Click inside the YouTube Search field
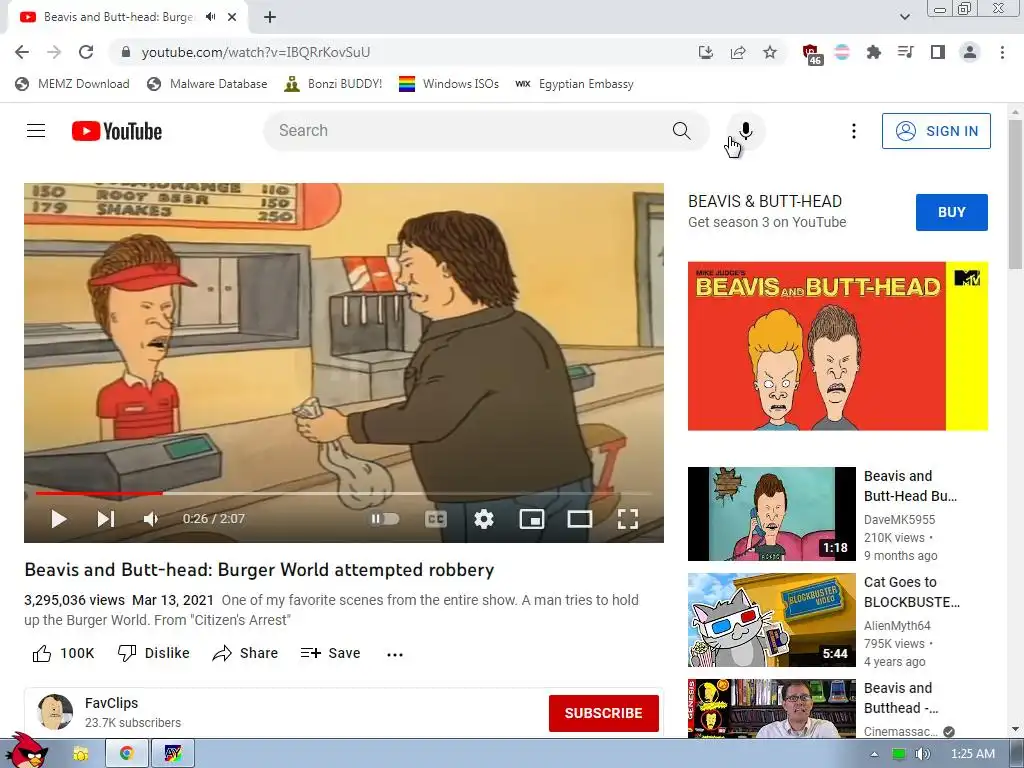1024x768 pixels. coord(465,131)
